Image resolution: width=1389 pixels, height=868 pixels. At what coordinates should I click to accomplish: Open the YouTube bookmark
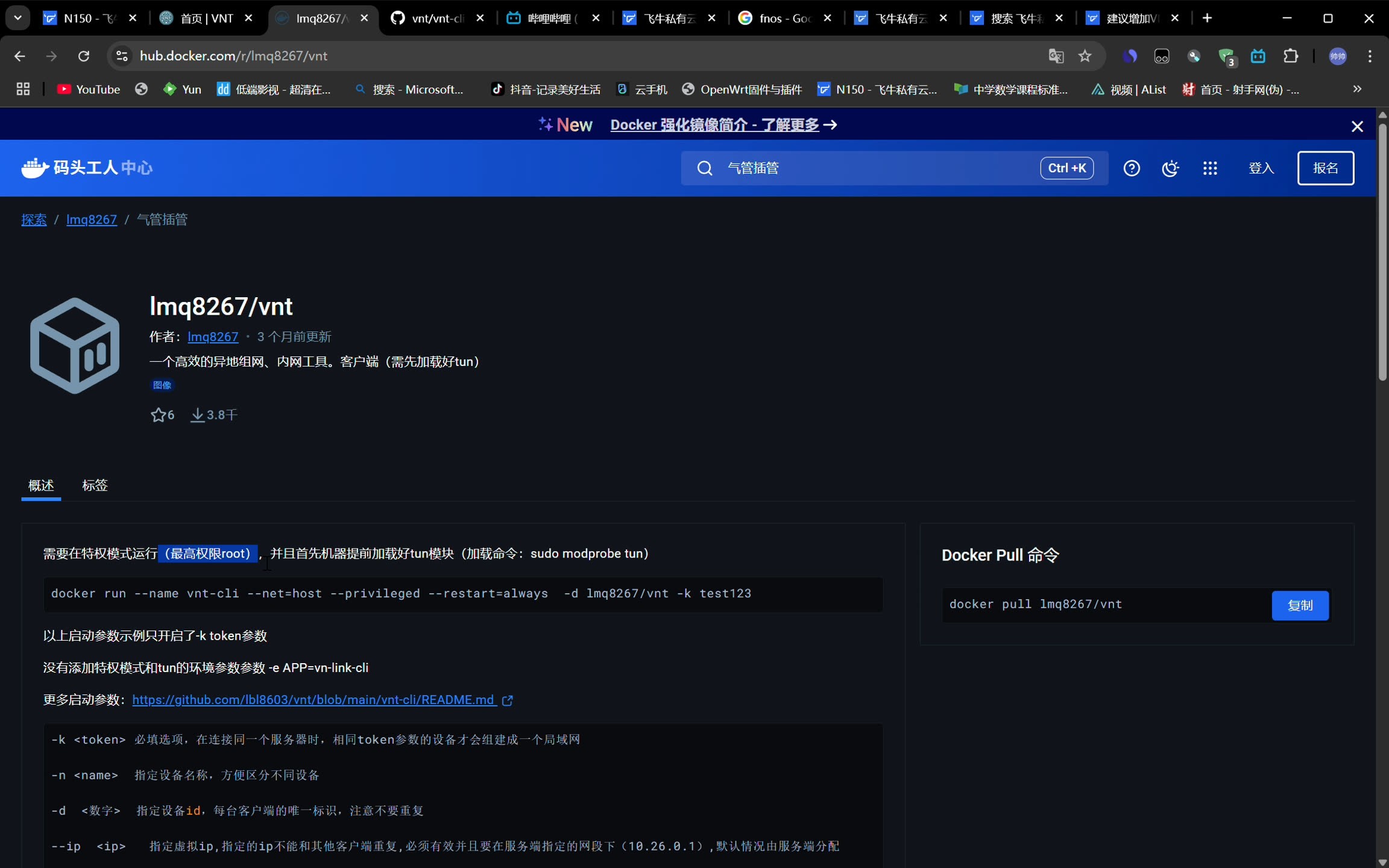[x=88, y=89]
